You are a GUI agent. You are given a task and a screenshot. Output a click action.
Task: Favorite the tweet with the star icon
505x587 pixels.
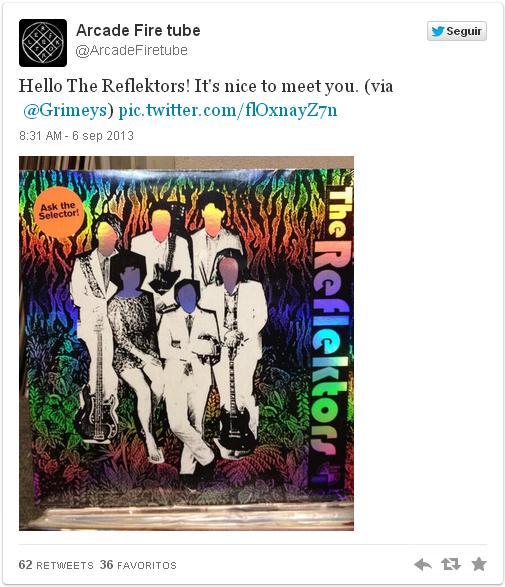[479, 564]
